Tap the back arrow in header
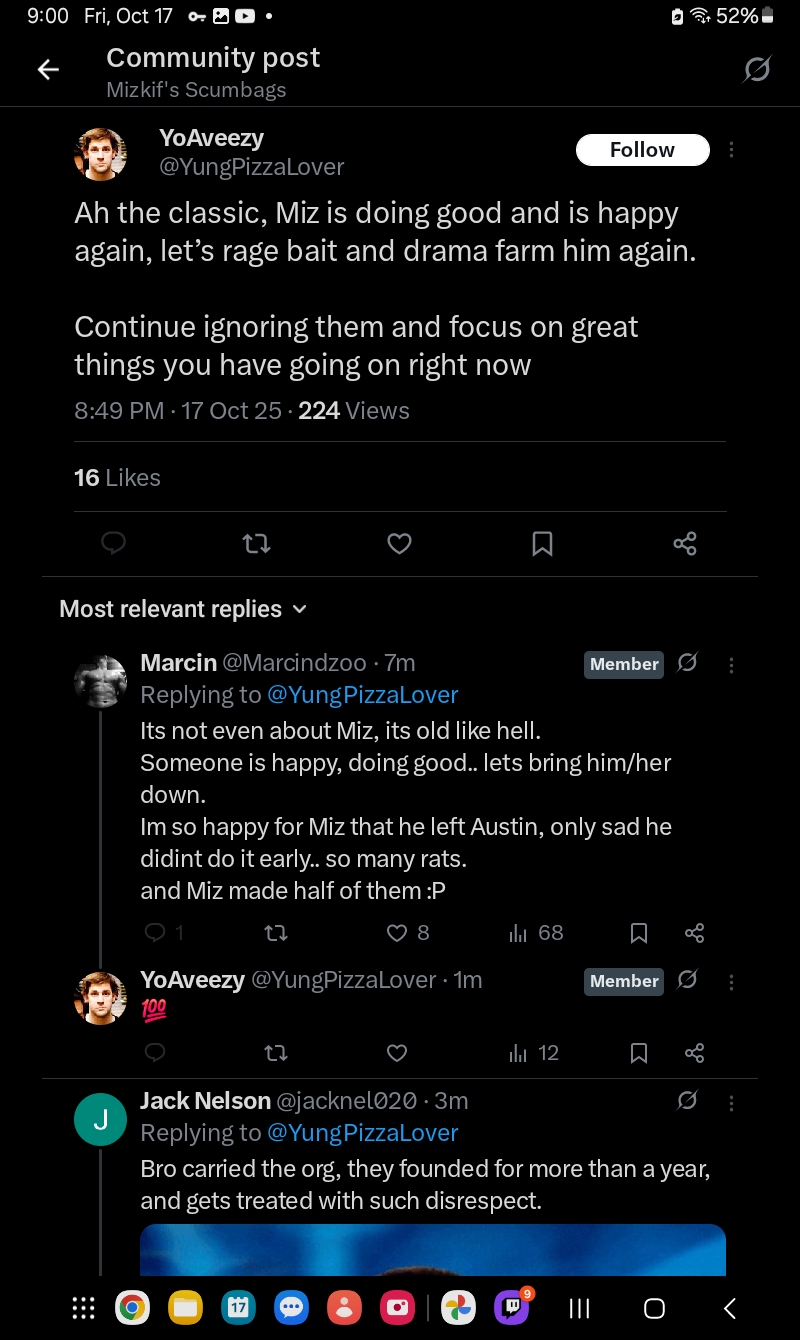The image size is (800, 1340). [x=48, y=69]
